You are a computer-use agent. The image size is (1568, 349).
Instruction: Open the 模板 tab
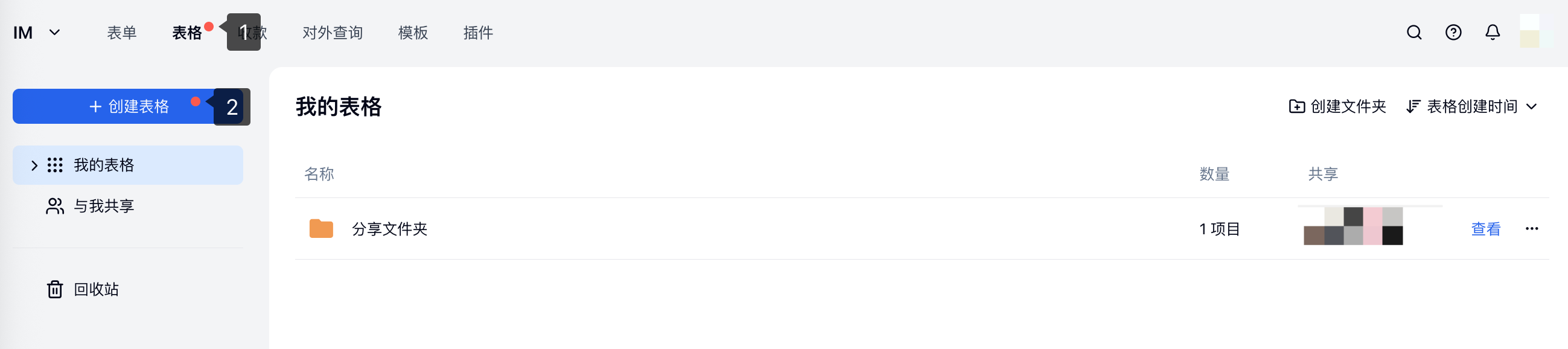[x=413, y=32]
